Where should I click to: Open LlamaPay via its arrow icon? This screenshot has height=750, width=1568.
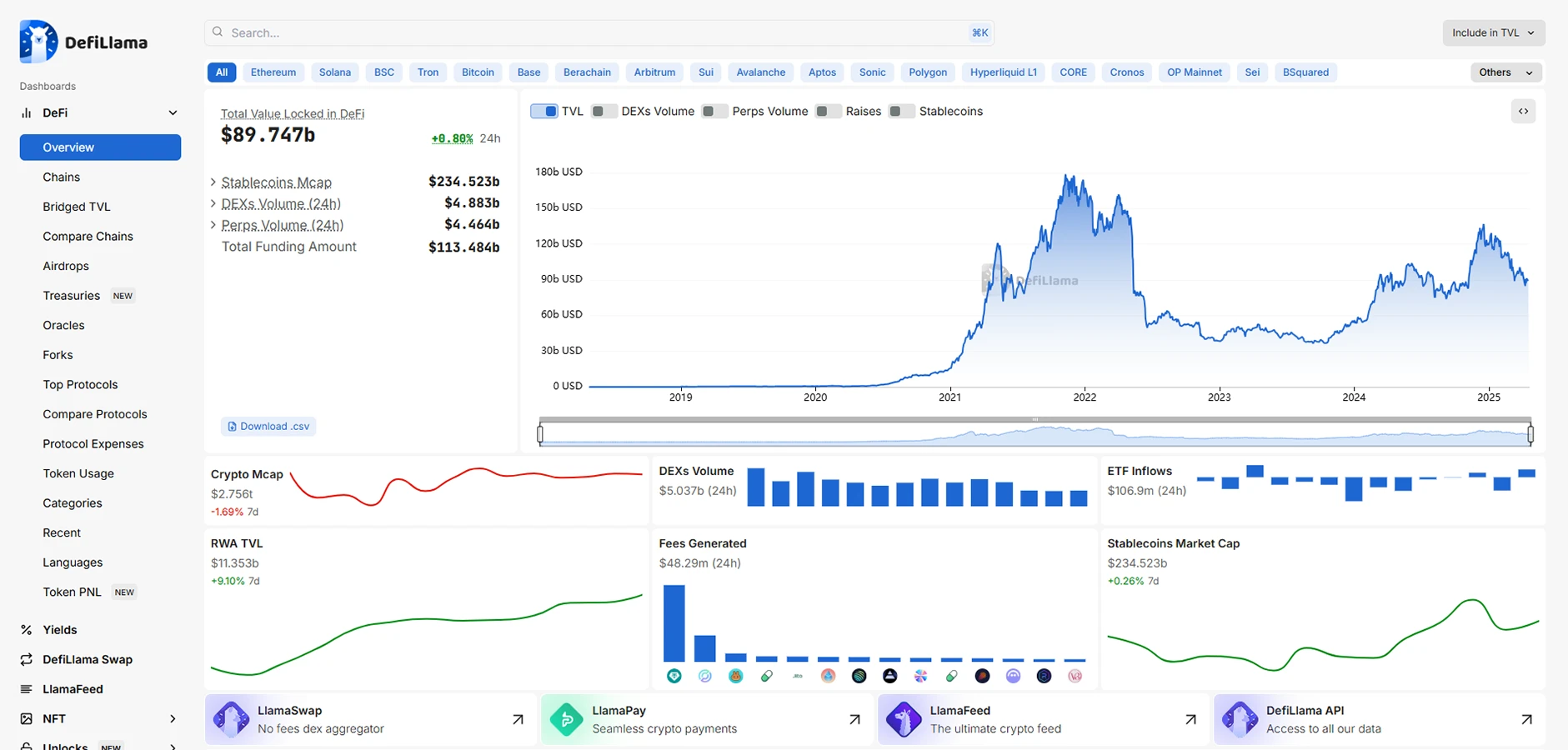click(x=854, y=719)
